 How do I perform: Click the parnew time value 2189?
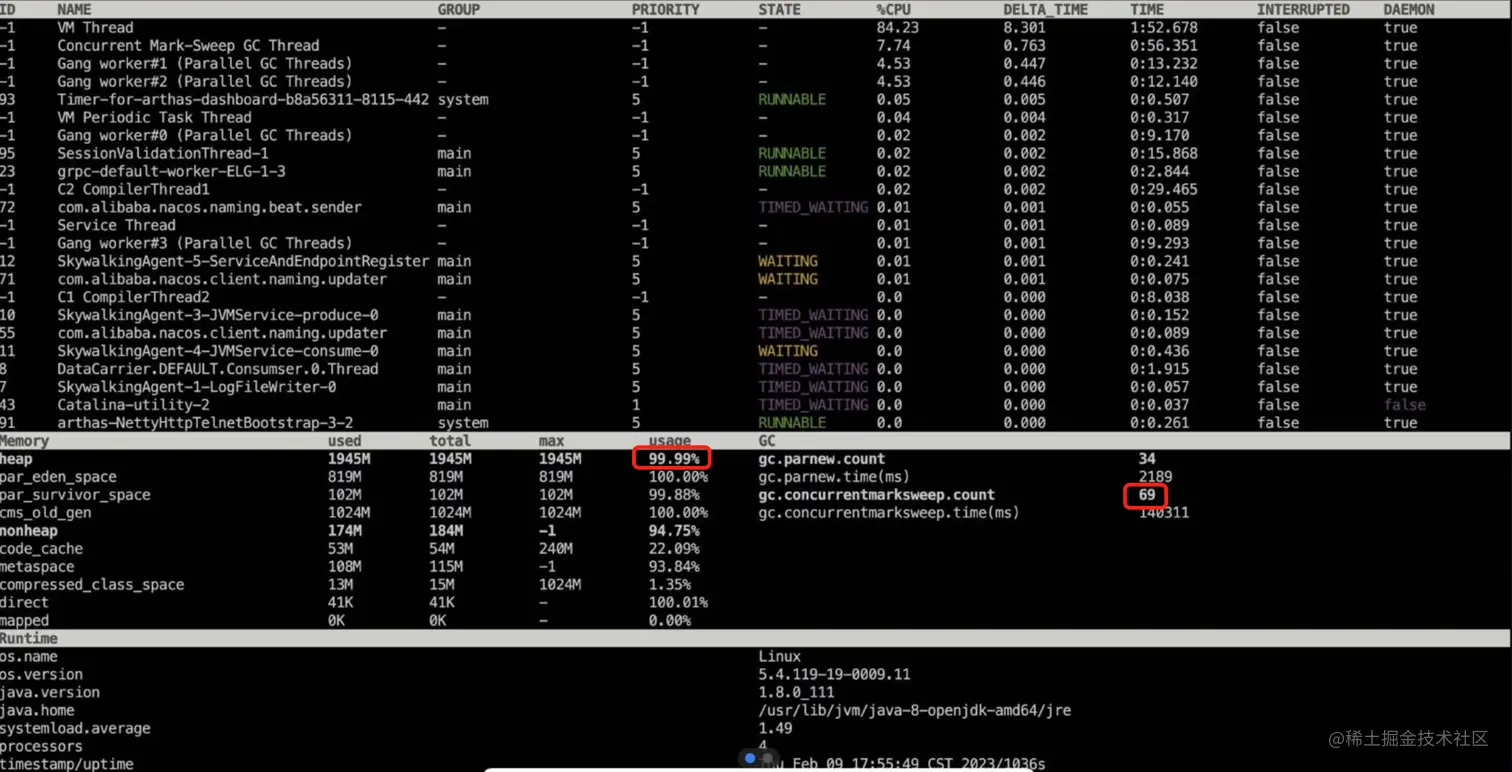point(1155,477)
